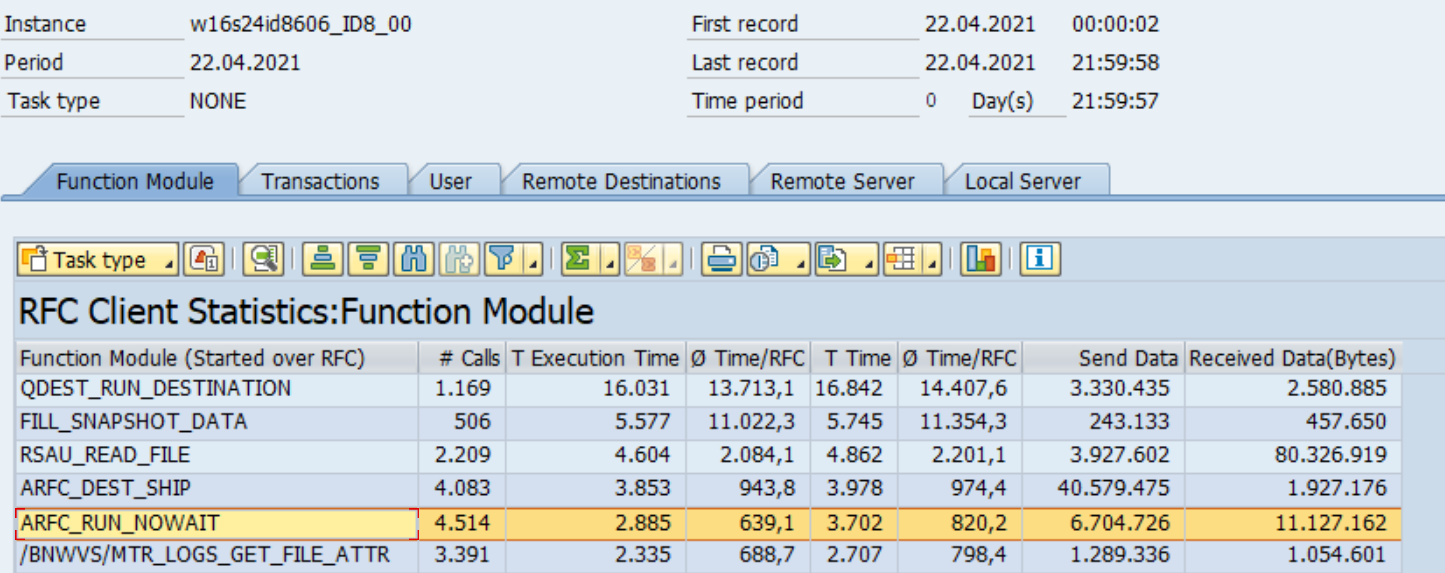Viewport: 1445px width, 573px height.
Task: Click the Total sigma icon
Action: point(577,260)
